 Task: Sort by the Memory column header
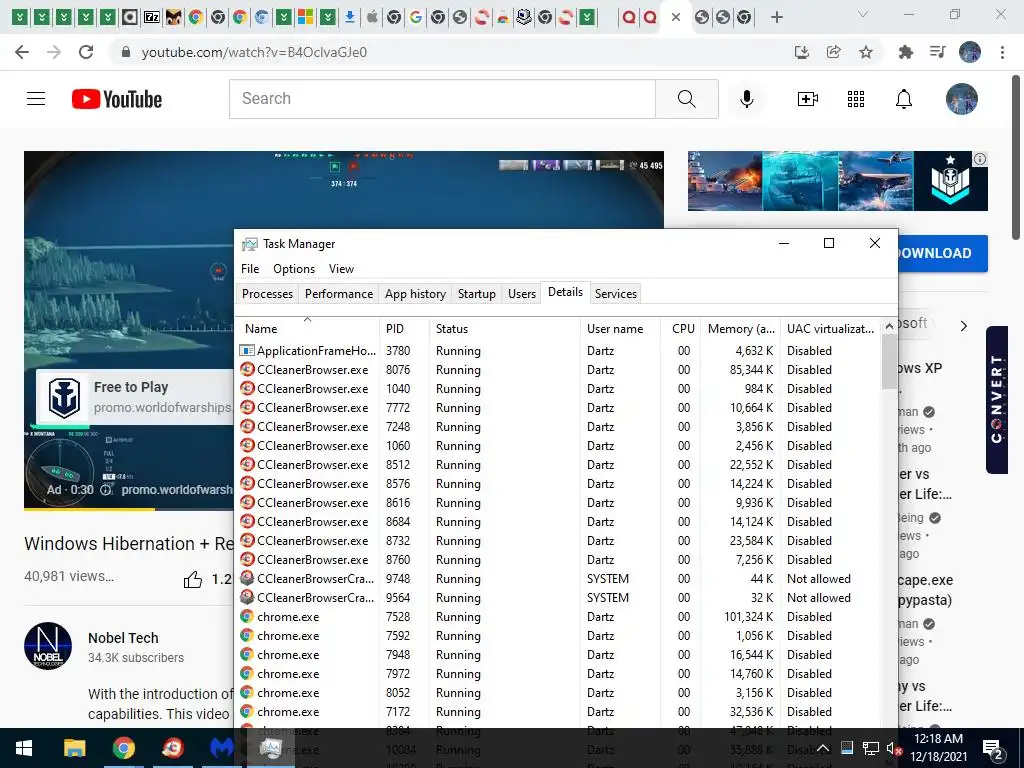pyautogui.click(x=741, y=328)
